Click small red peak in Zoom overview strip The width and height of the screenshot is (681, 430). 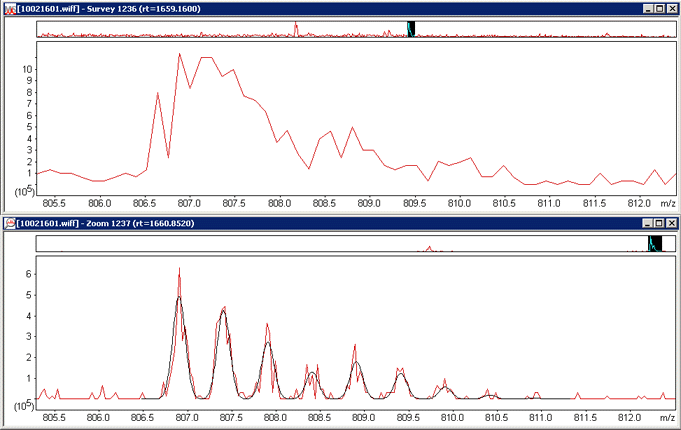coord(428,248)
